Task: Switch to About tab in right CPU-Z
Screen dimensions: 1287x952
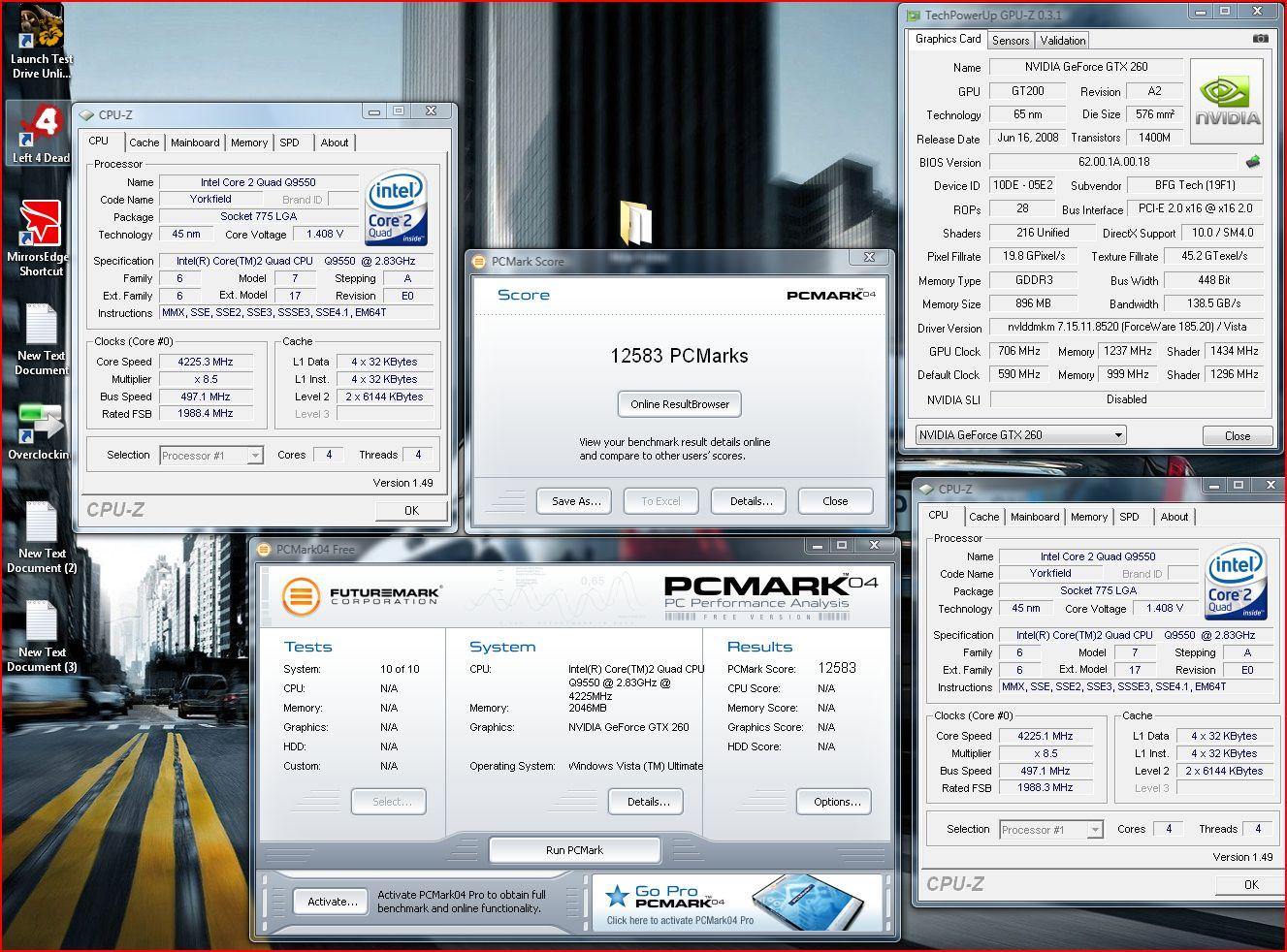Action: tap(1174, 517)
